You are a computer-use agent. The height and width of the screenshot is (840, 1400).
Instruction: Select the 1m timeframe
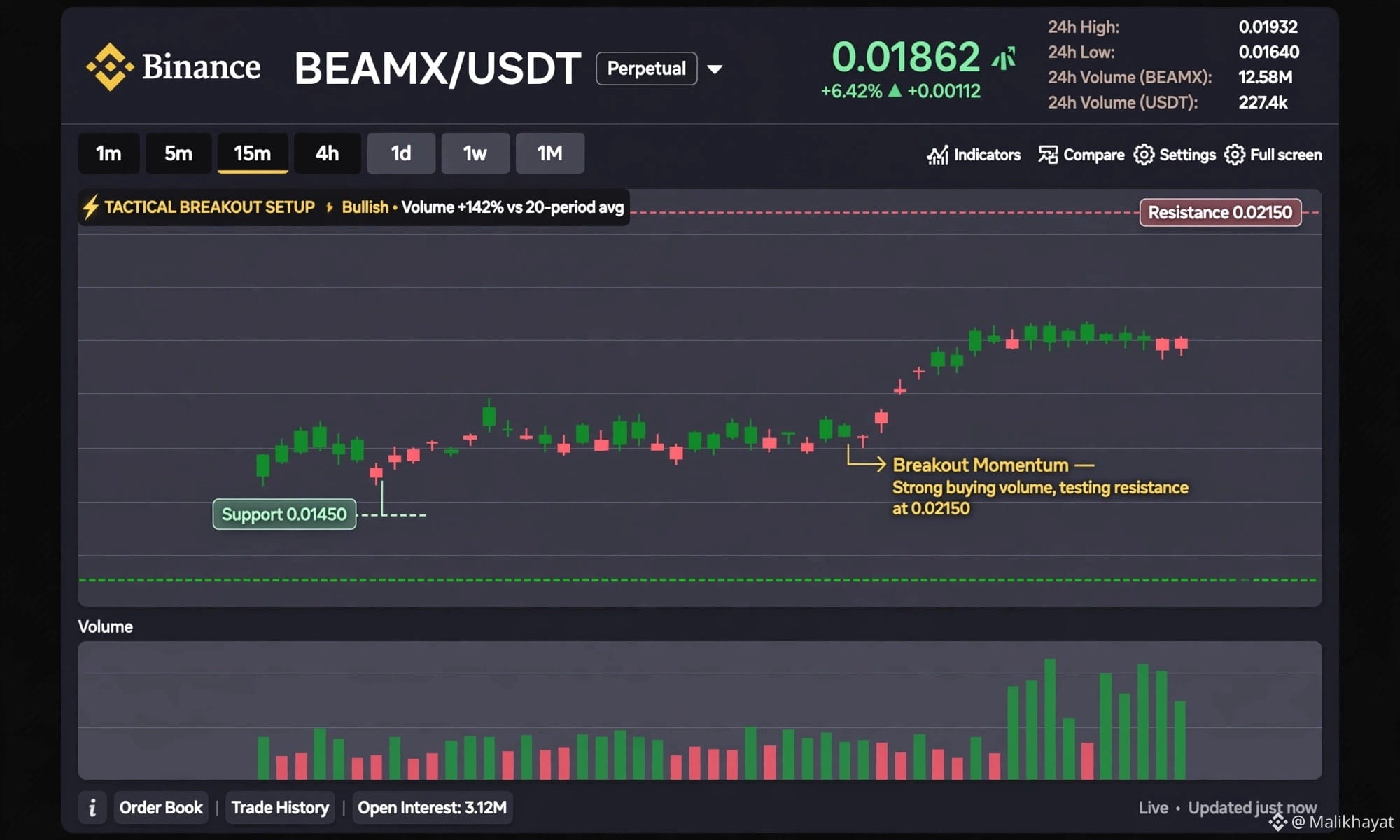coord(108,153)
